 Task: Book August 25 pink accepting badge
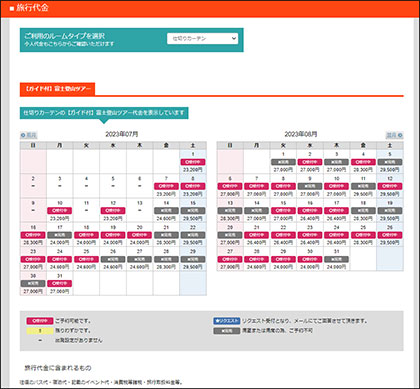pos(363,235)
